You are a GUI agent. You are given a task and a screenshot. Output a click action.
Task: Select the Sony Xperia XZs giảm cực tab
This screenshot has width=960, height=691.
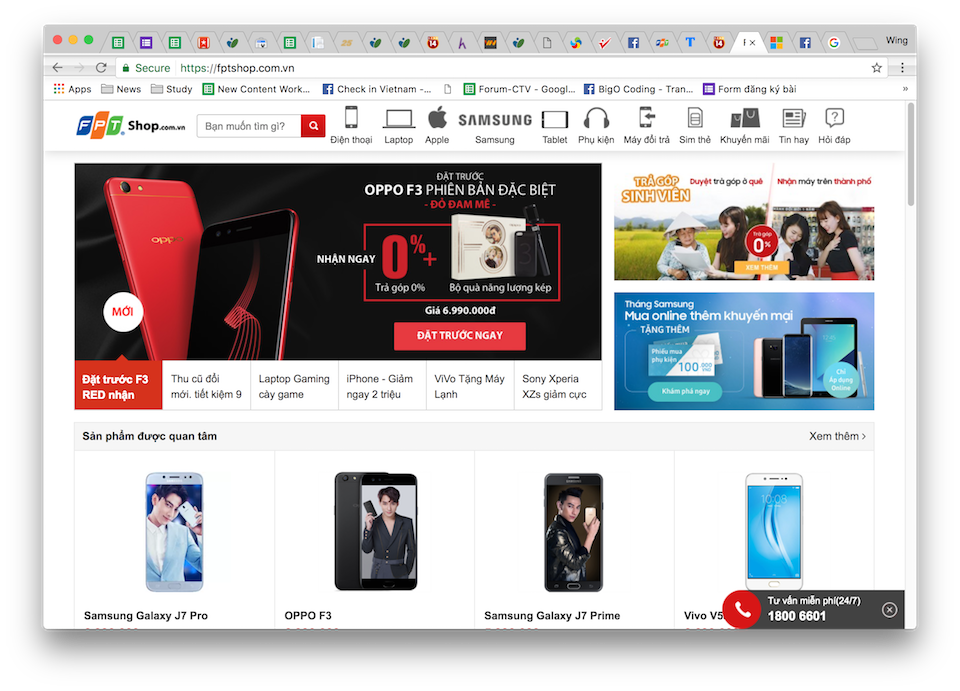pos(558,386)
